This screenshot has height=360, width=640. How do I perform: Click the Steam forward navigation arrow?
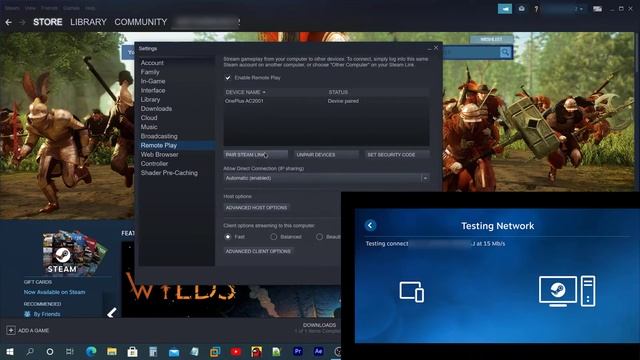22,22
